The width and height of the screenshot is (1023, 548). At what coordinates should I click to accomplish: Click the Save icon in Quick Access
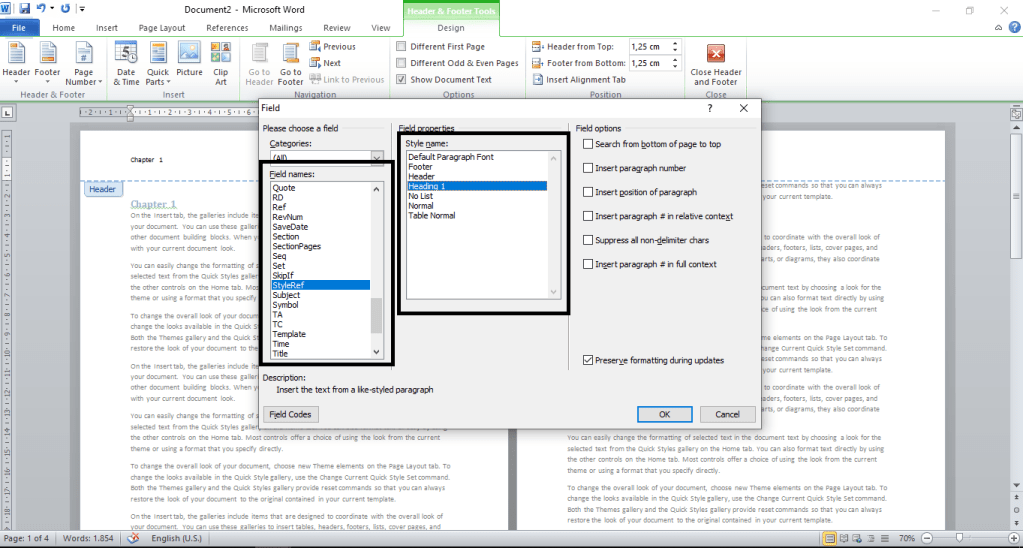(24, 9)
